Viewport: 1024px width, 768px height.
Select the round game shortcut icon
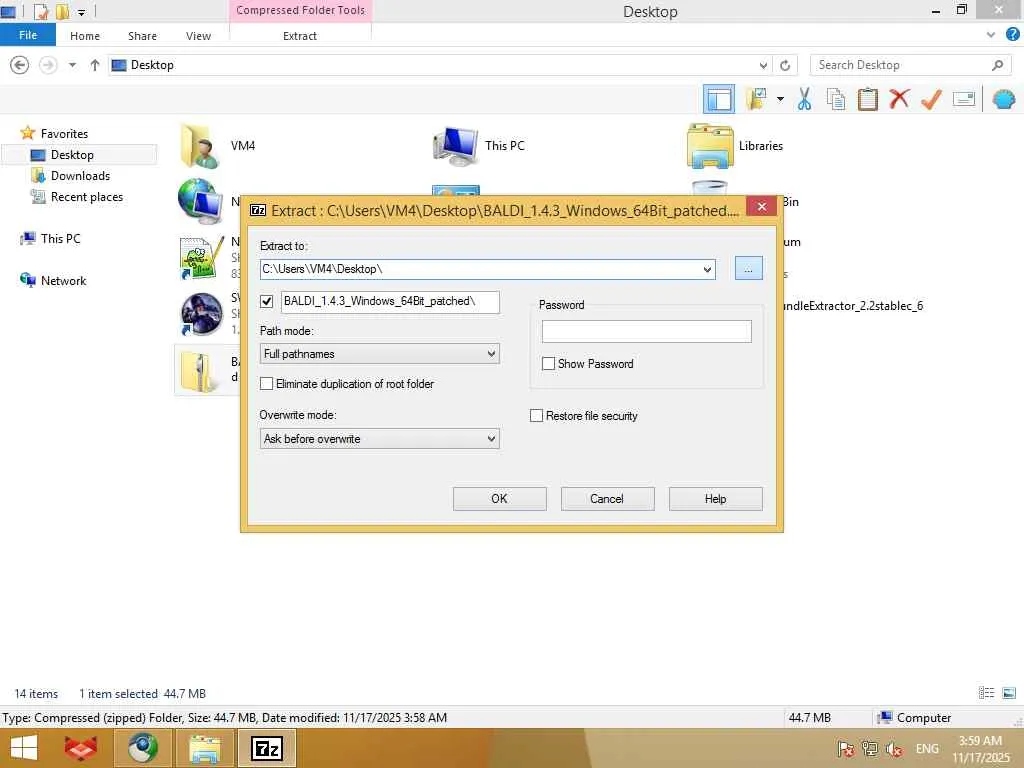pos(201,314)
